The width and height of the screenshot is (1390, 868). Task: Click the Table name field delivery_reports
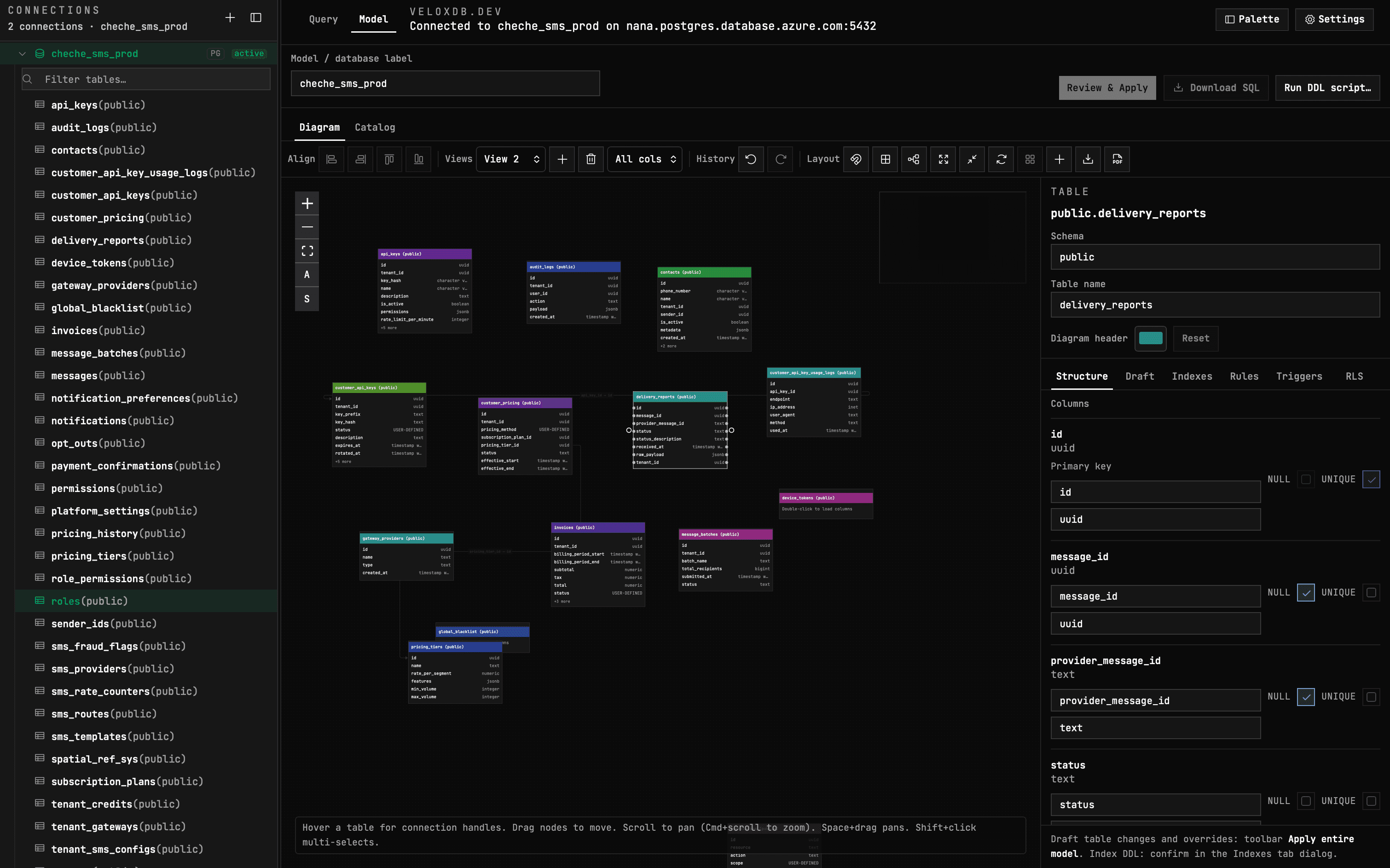1215,306
